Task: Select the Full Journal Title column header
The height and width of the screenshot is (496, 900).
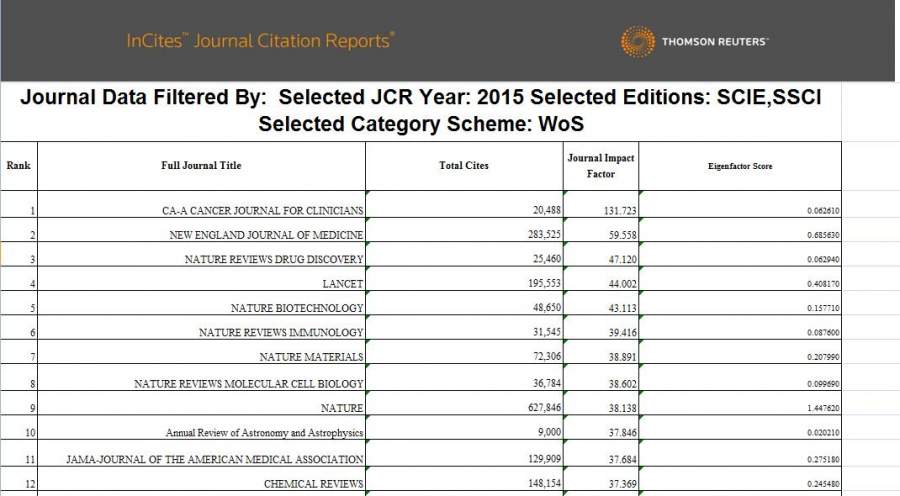Action: point(201,165)
